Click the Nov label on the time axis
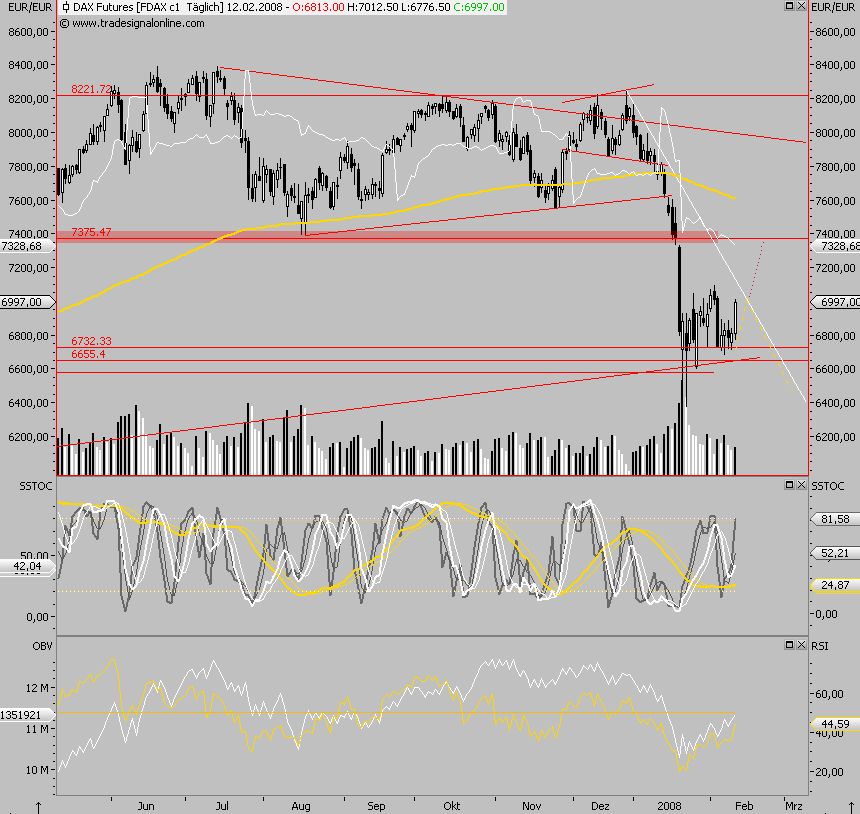The width and height of the screenshot is (860, 814). (x=531, y=806)
